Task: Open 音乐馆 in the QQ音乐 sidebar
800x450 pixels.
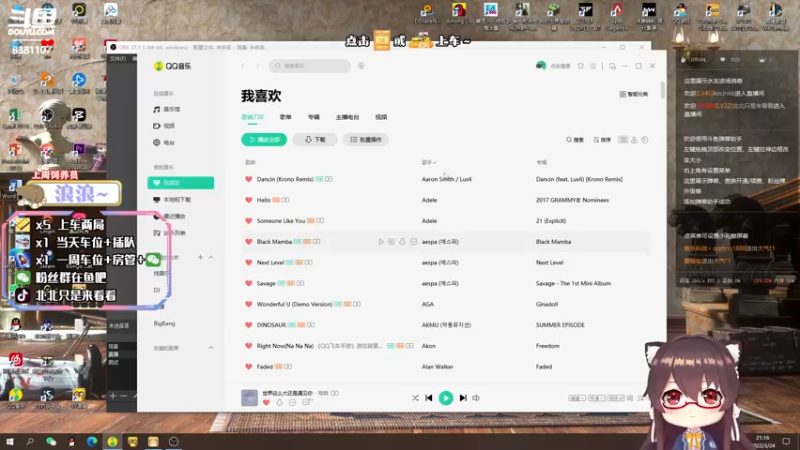Action: [167, 109]
